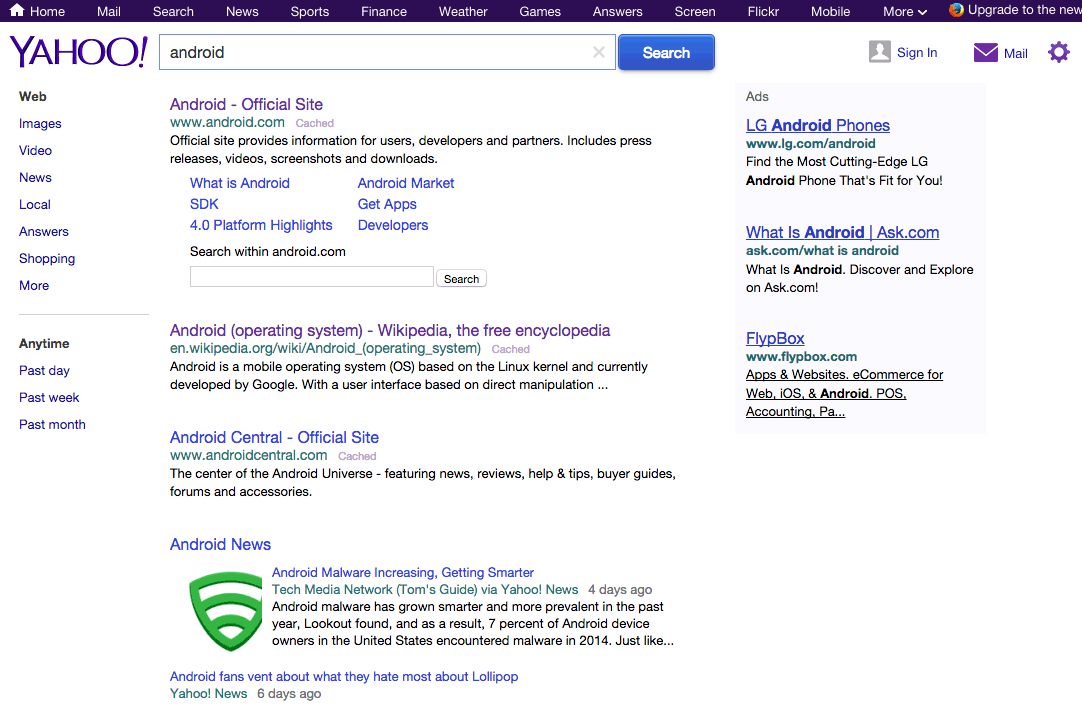The image size is (1082, 708).
Task: Open Cached link for Wikipedia result
Action: 511,349
